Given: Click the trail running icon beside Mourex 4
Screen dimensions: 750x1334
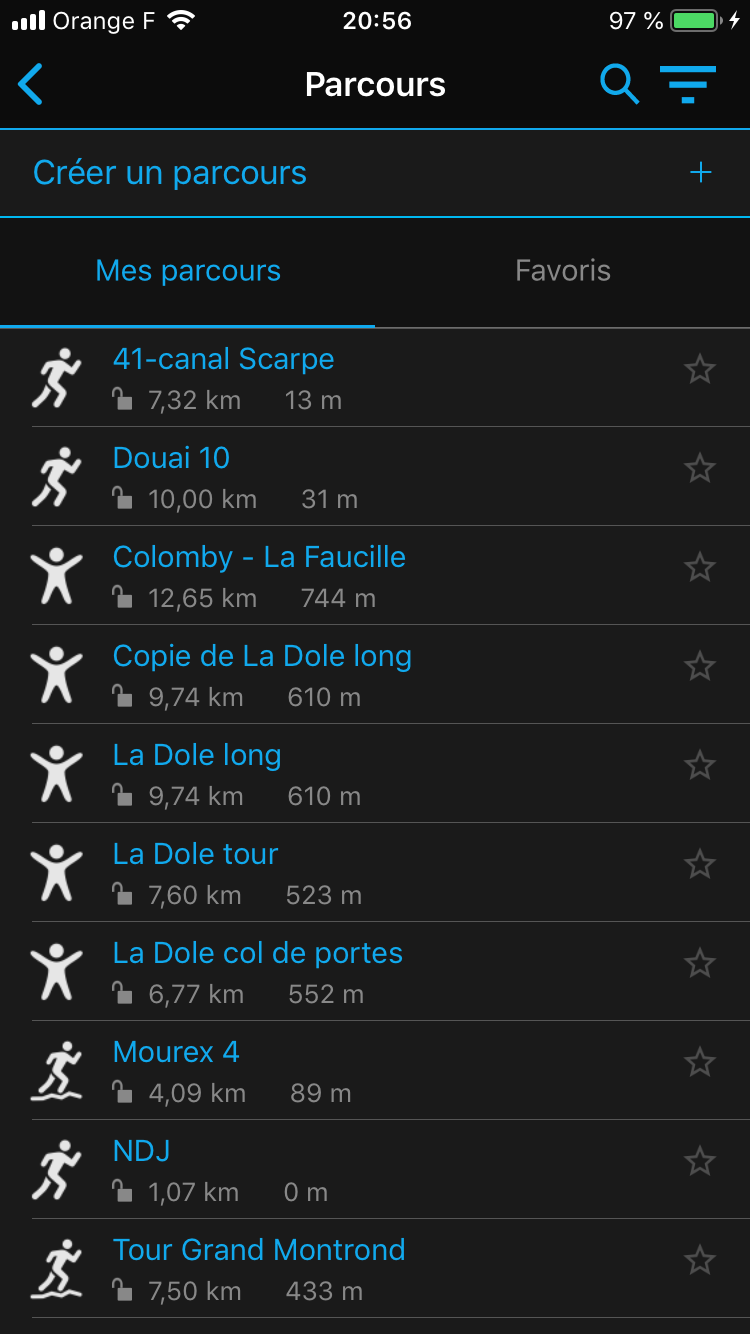Looking at the screenshot, I should pyautogui.click(x=56, y=1071).
